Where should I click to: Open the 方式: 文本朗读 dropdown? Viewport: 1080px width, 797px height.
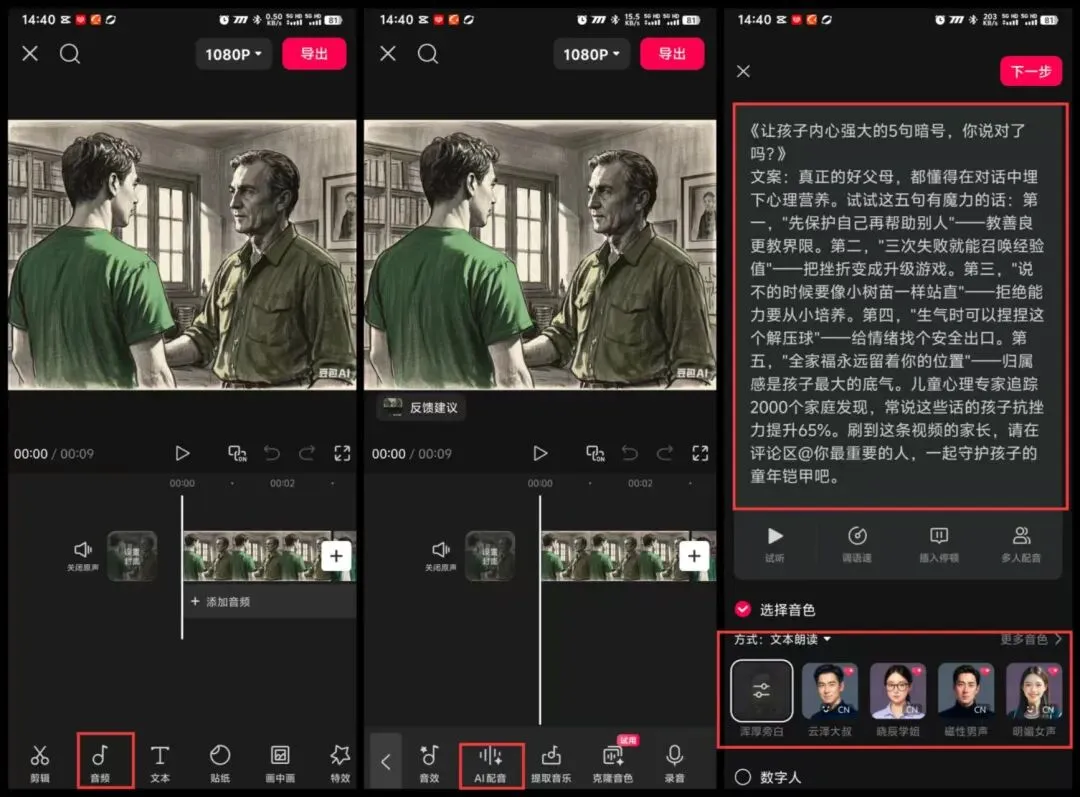(782, 639)
